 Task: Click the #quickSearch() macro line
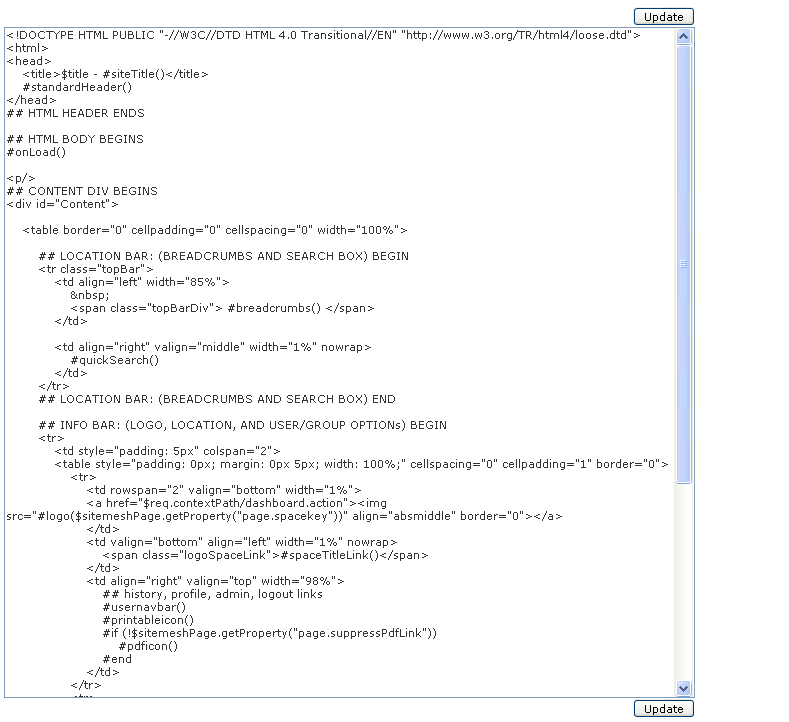point(114,360)
